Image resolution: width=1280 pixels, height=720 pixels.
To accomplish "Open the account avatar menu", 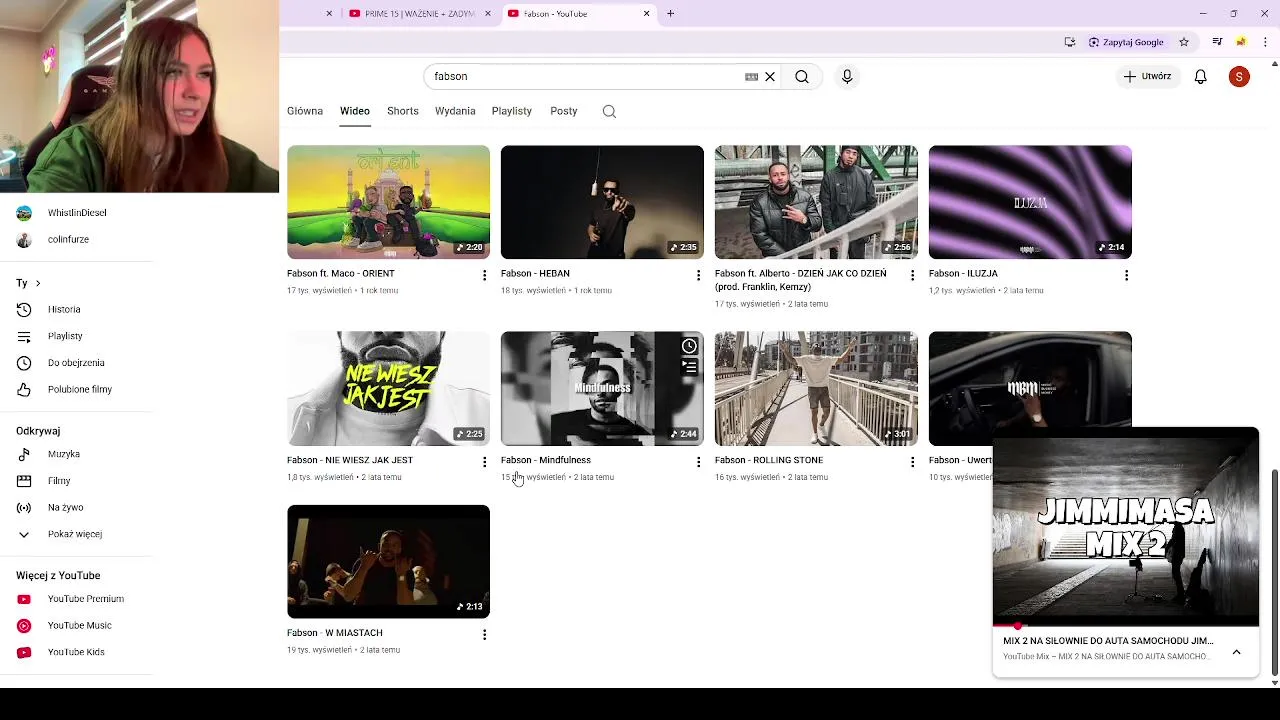I will click(1239, 77).
